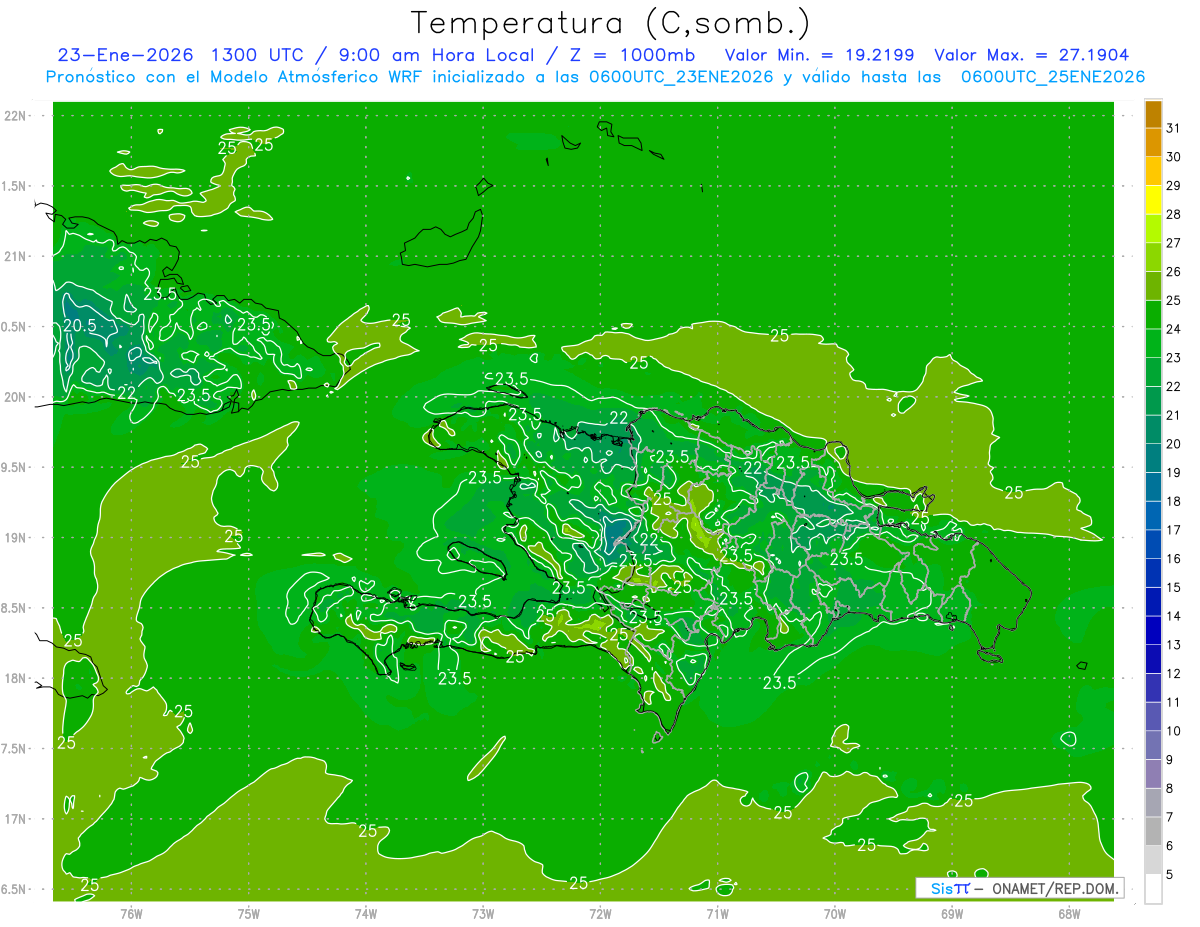Click the '21N' latitude axis label
This screenshot has width=1200, height=927.
pyautogui.click(x=16, y=256)
